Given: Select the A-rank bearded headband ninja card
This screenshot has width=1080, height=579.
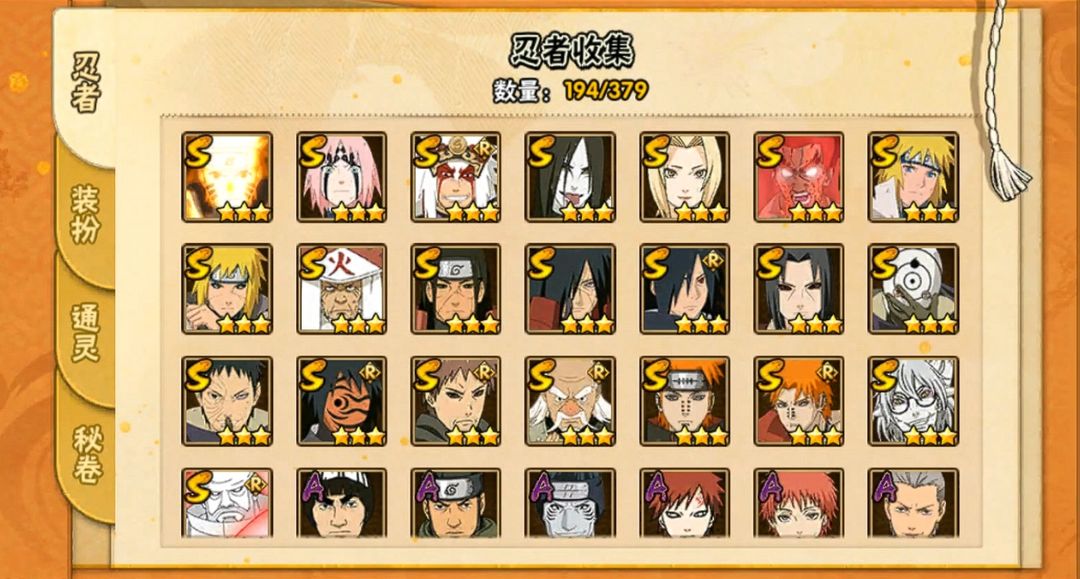Looking at the screenshot, I should click(x=456, y=503).
